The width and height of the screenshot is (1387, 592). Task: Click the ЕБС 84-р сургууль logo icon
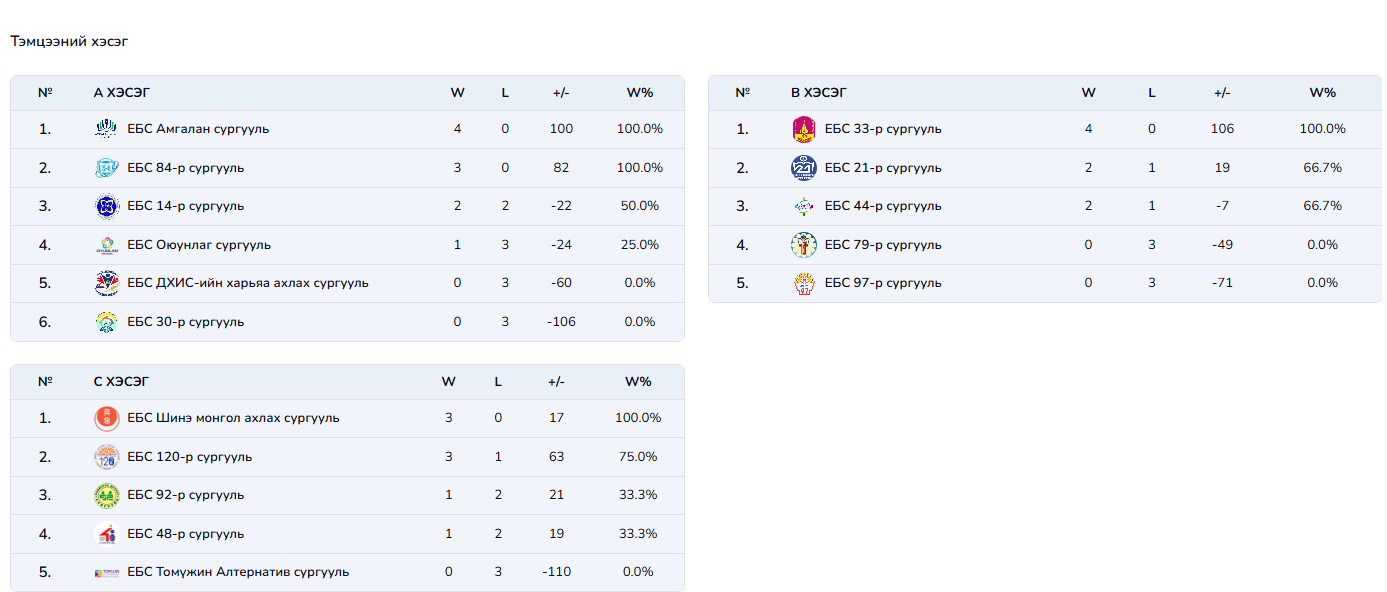click(x=106, y=168)
